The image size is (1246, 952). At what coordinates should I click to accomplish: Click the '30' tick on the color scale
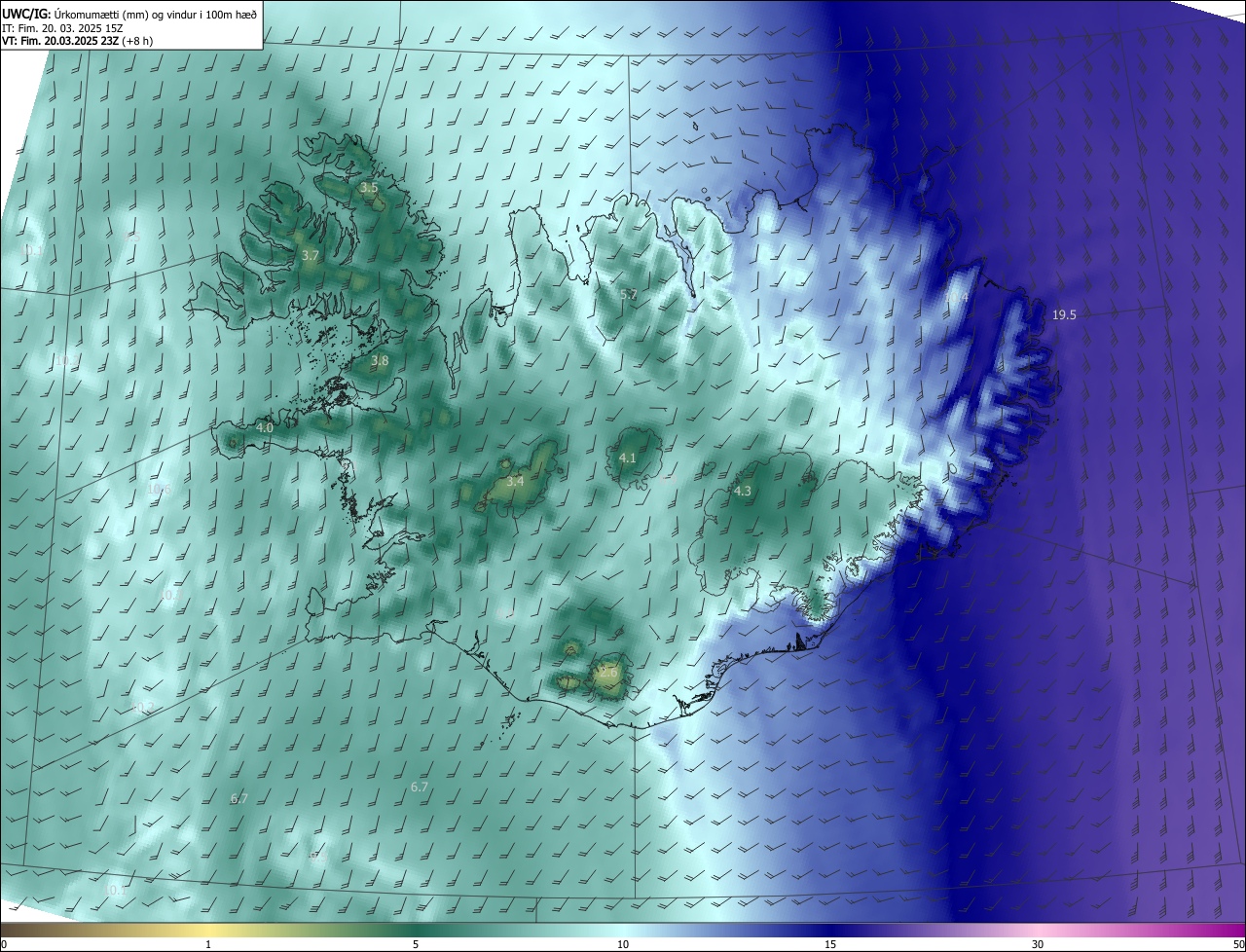(1038, 944)
